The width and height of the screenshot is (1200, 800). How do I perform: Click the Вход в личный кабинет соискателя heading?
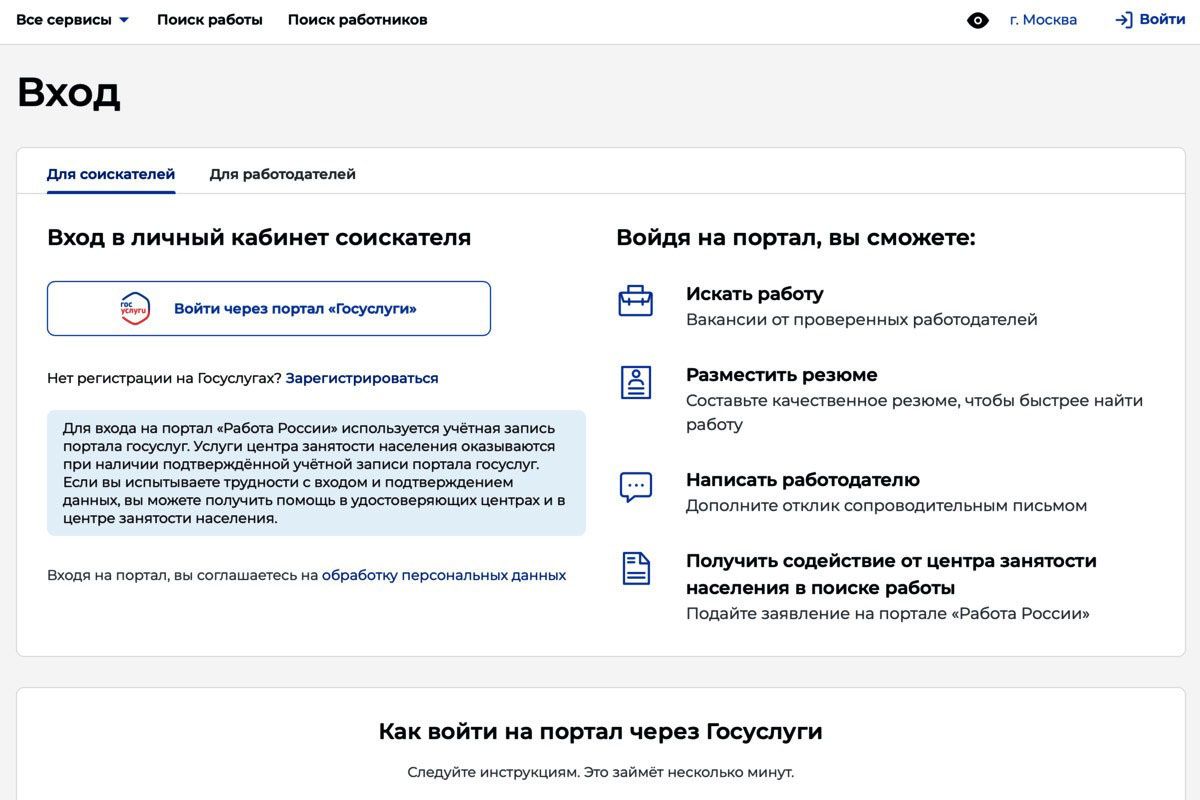[x=259, y=238]
